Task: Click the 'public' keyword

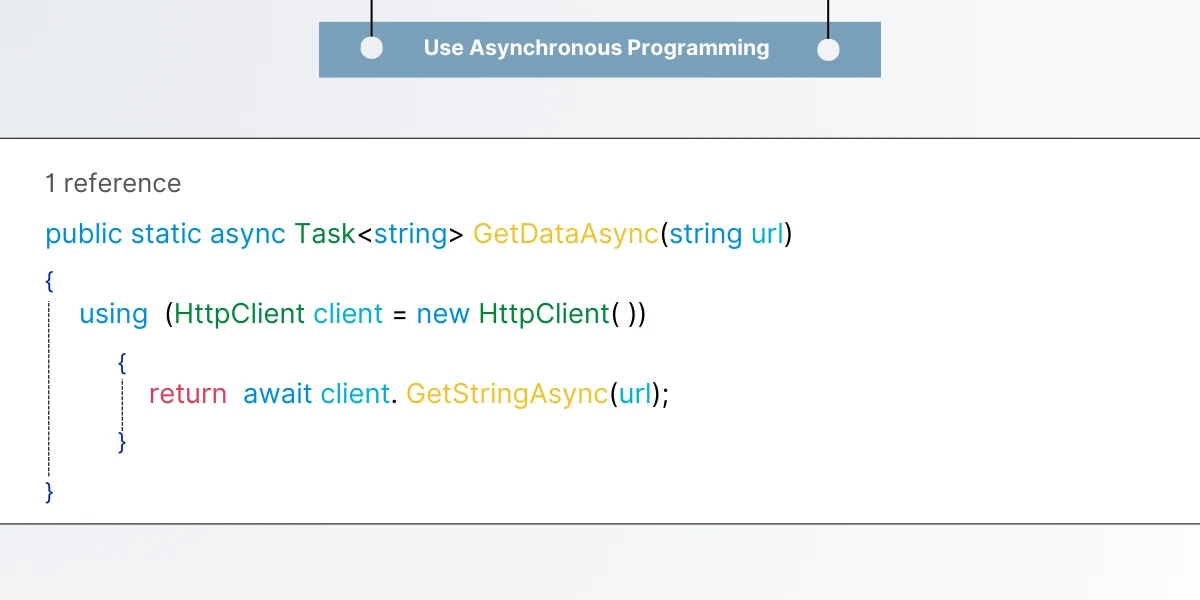Action: 84,235
